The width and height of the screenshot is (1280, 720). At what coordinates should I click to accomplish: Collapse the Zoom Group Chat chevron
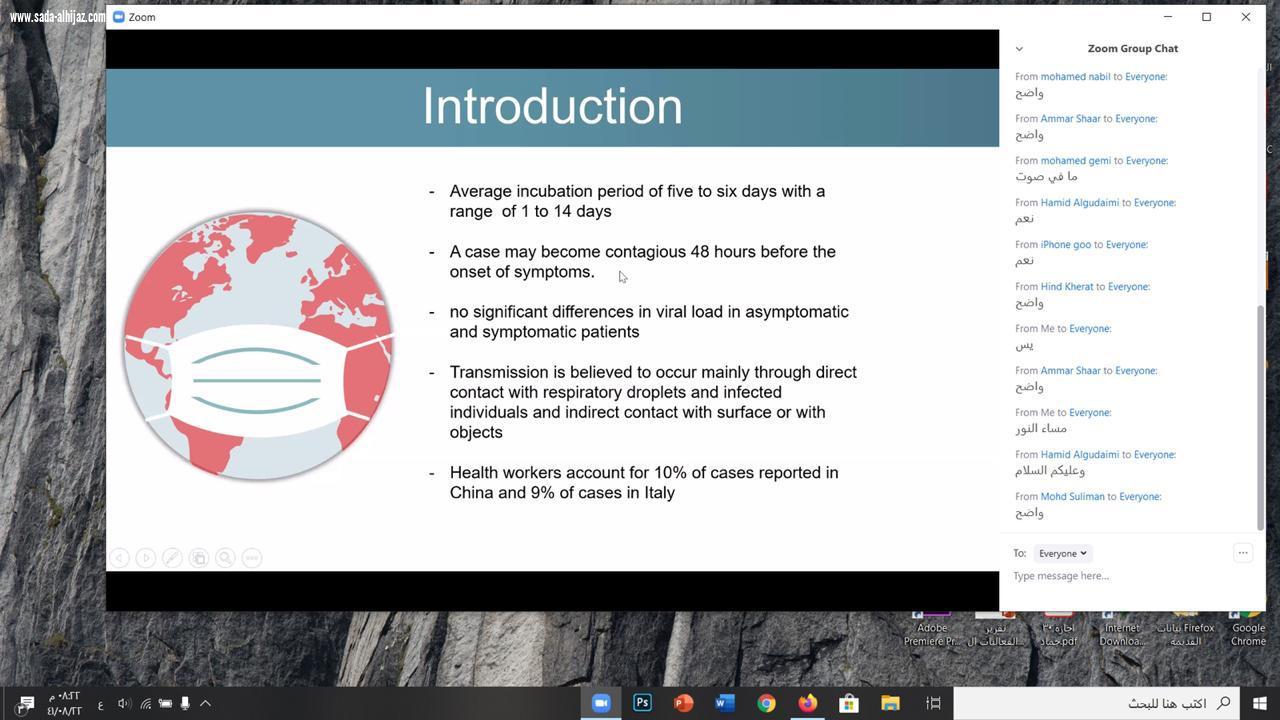[1019, 48]
